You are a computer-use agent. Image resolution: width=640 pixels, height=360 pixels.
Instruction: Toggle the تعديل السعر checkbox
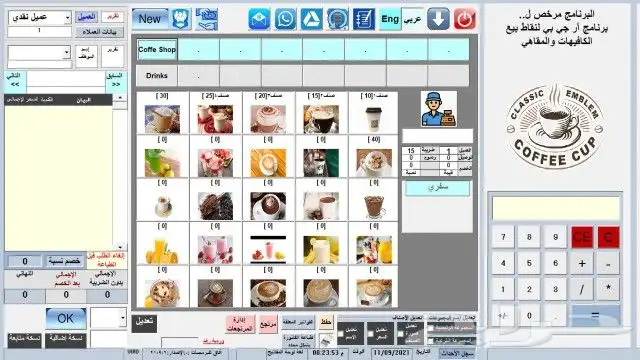pyautogui.click(x=371, y=334)
